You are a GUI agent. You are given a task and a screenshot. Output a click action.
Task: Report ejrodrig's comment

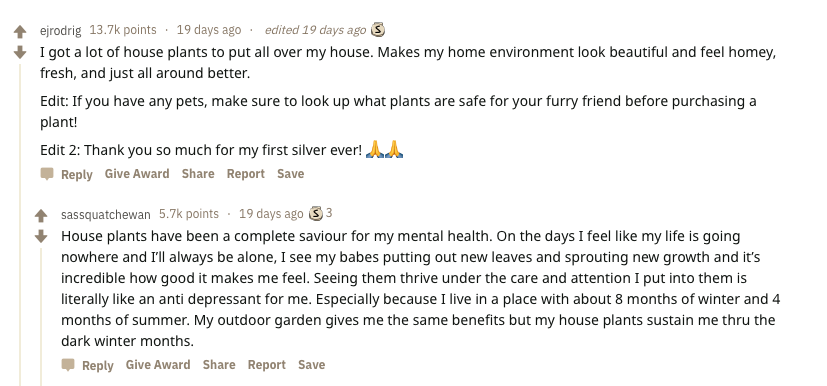click(x=246, y=173)
